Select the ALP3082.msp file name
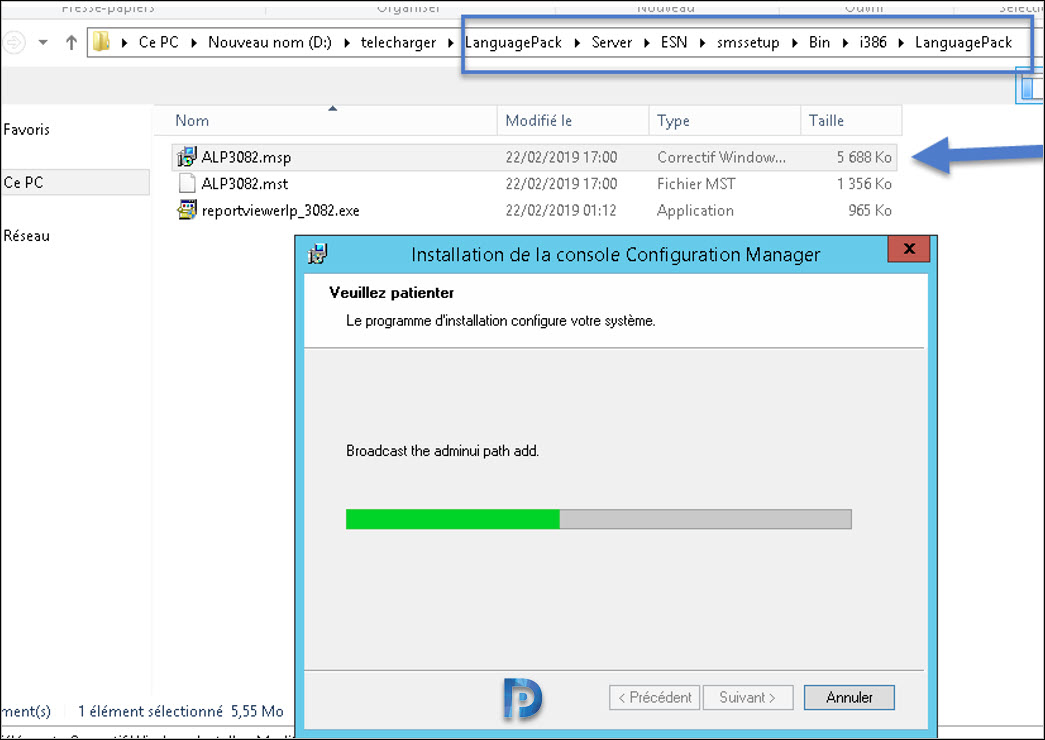 pos(246,157)
